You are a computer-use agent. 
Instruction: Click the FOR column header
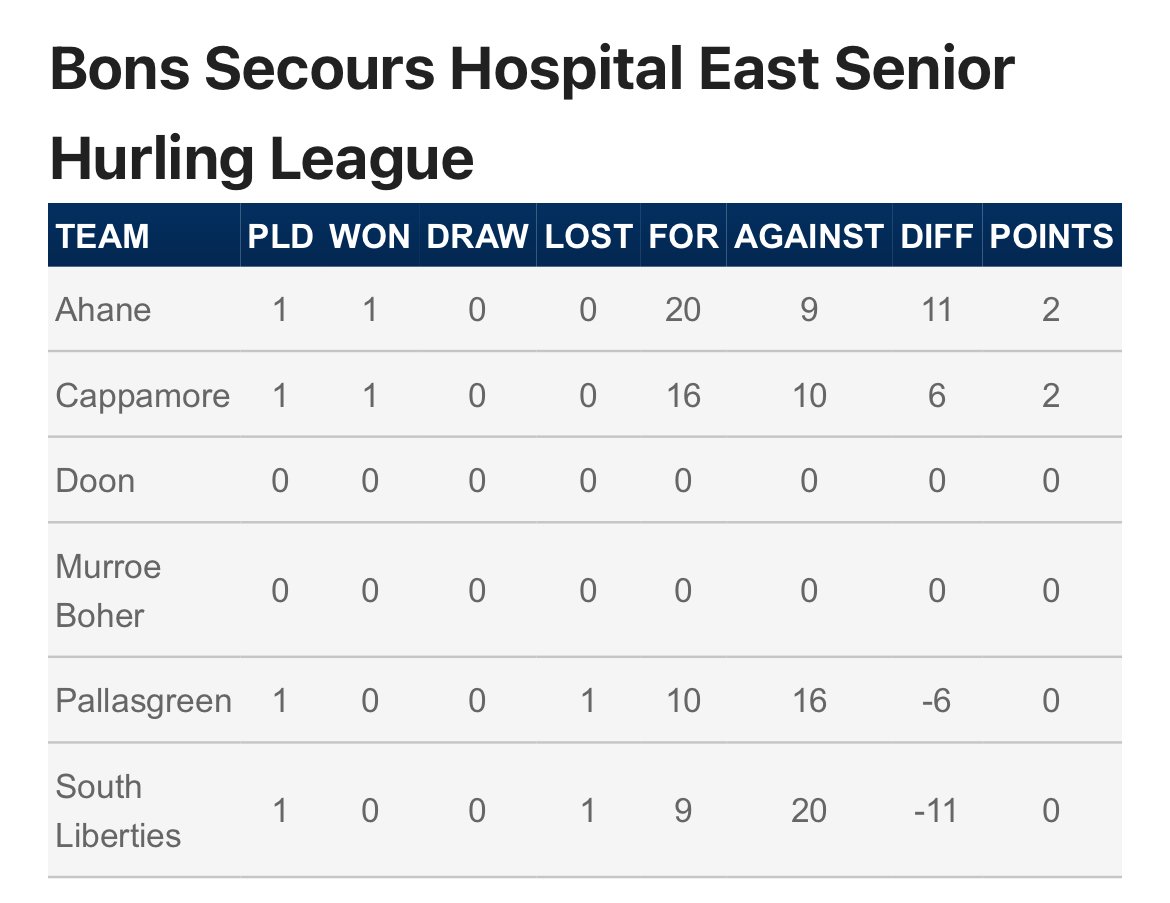(683, 237)
